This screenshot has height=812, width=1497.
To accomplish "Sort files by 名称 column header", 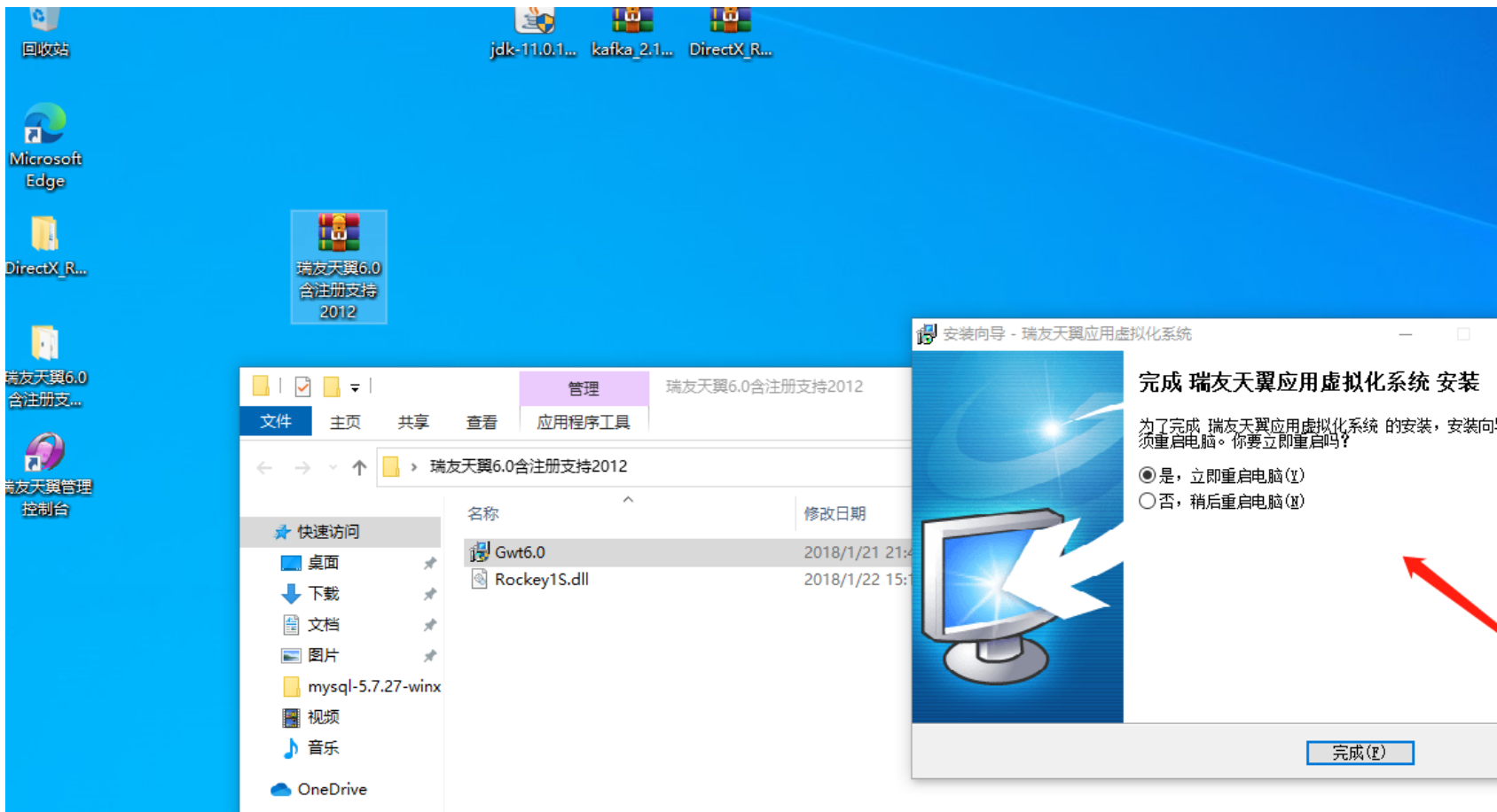I will (483, 513).
